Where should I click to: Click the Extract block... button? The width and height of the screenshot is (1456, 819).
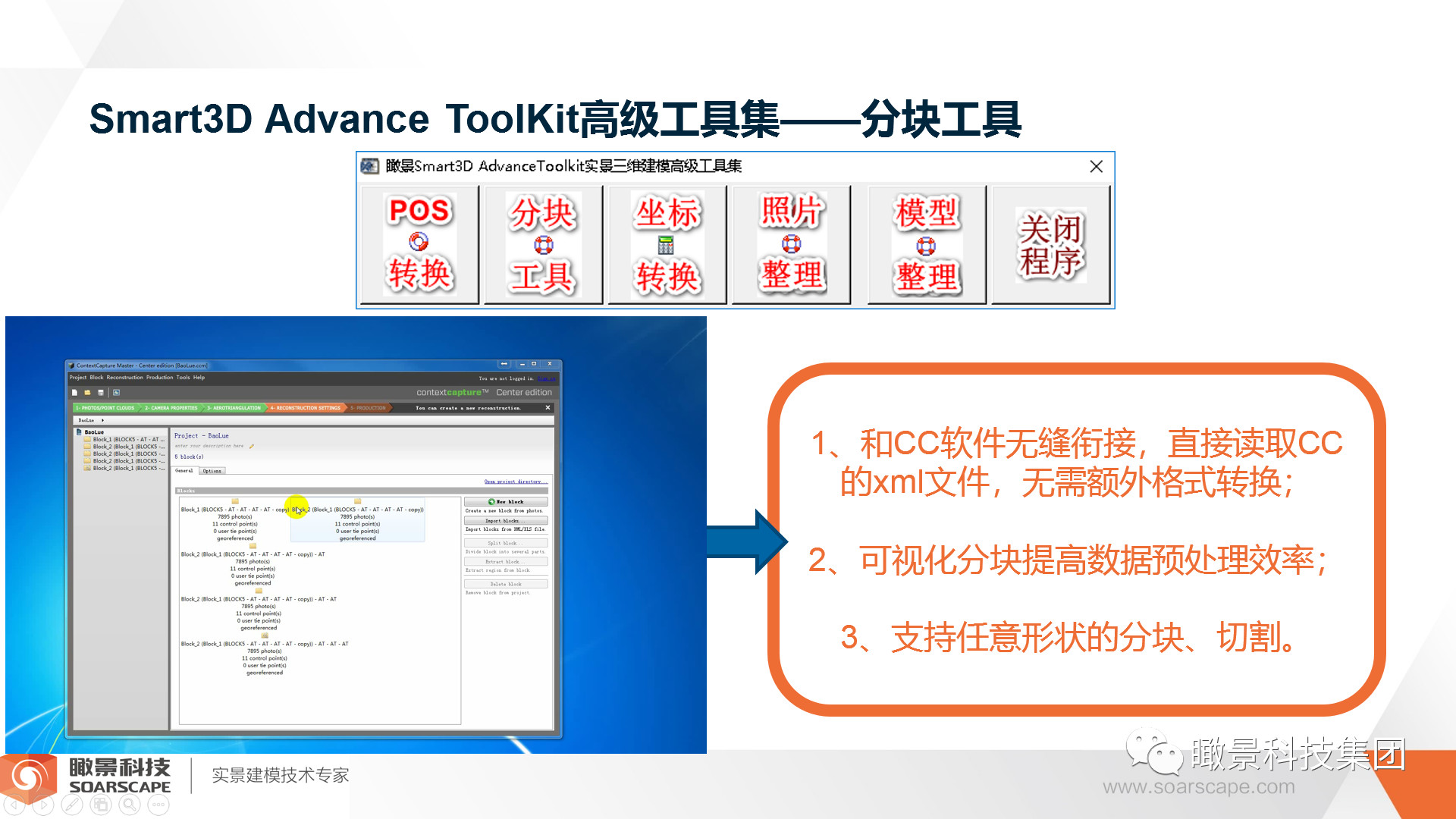pos(506,562)
